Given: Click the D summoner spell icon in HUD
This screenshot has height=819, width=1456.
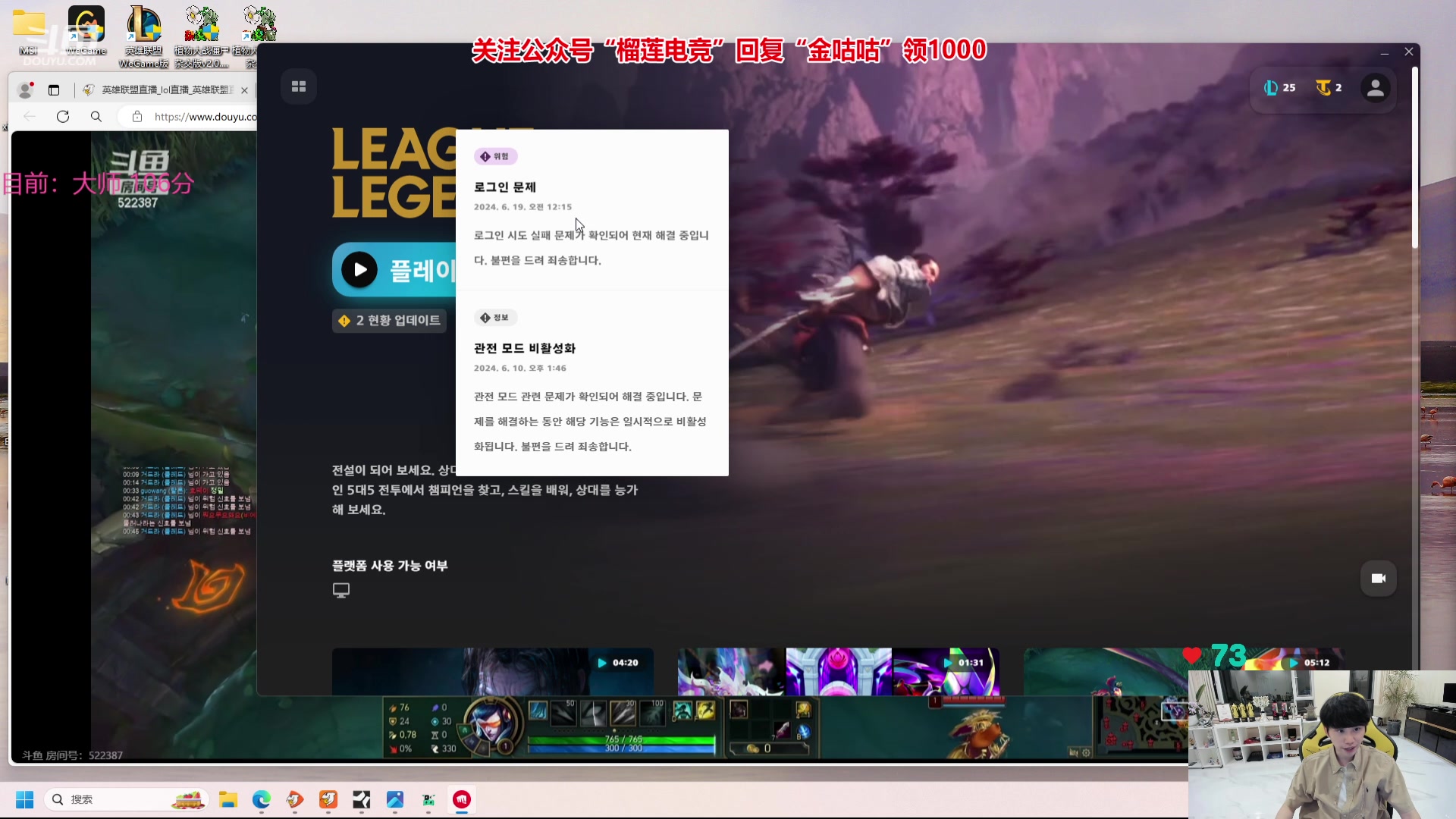Looking at the screenshot, I should [682, 711].
